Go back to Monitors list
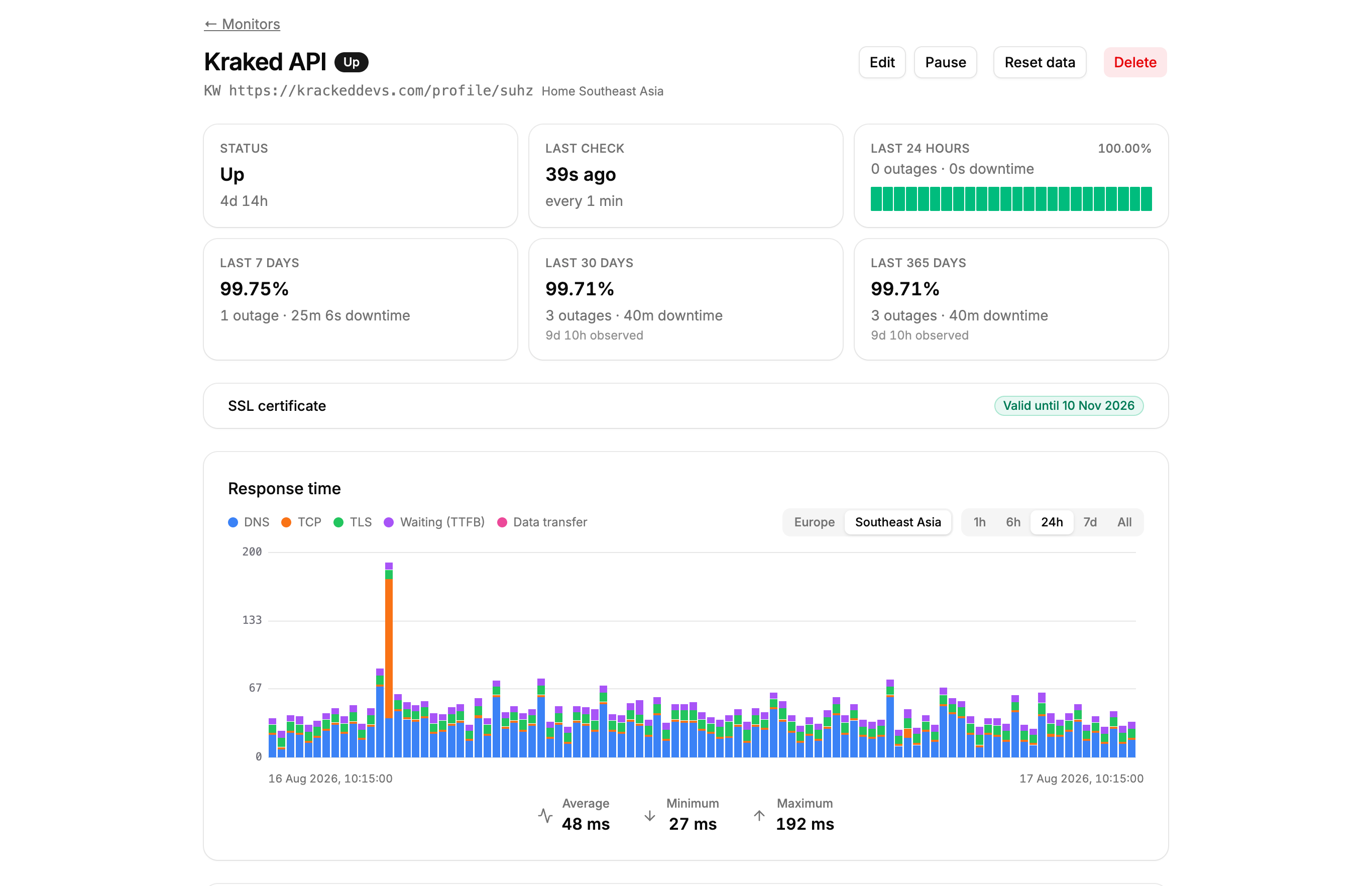1372x886 pixels. [242, 24]
